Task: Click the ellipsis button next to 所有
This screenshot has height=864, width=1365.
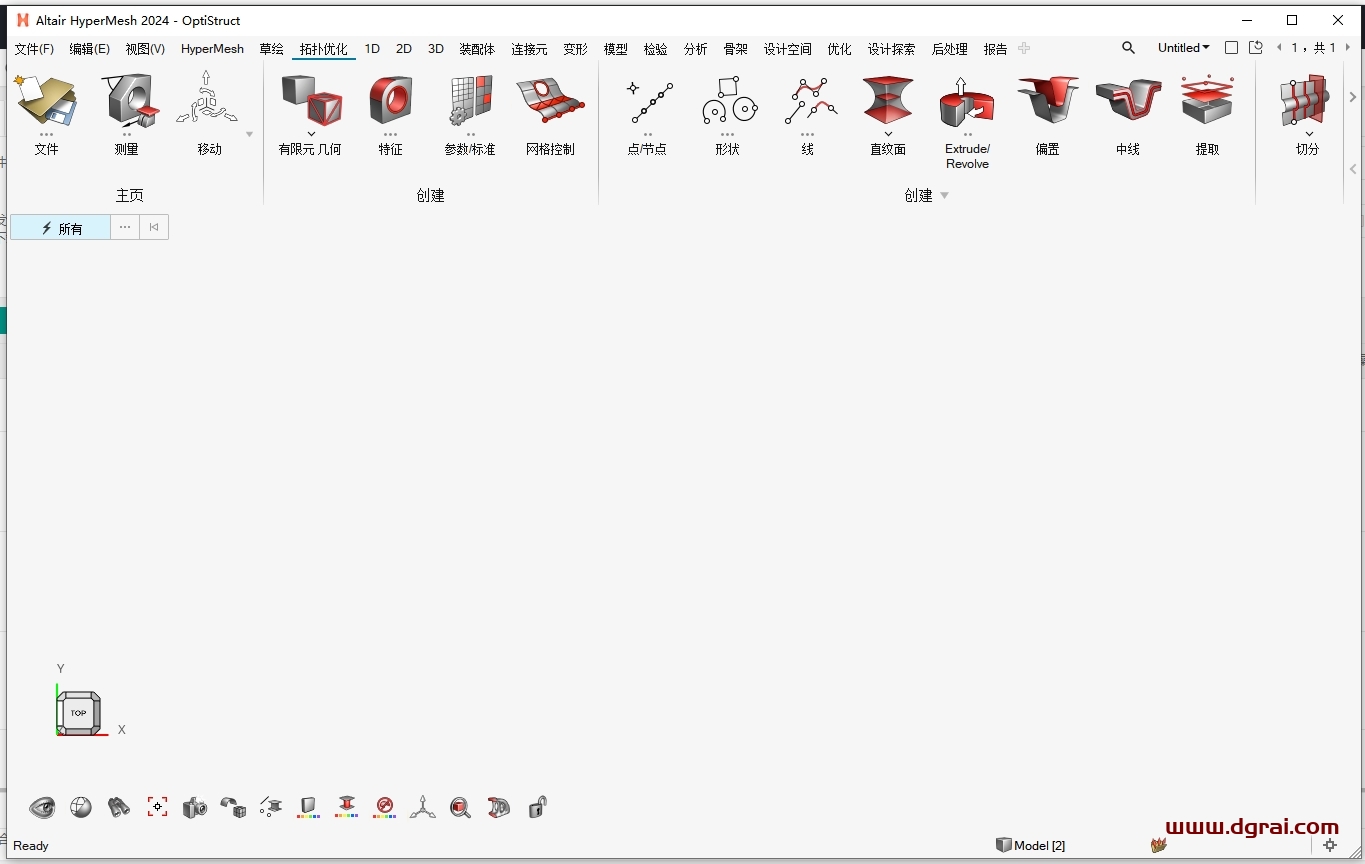Action: tap(125, 228)
